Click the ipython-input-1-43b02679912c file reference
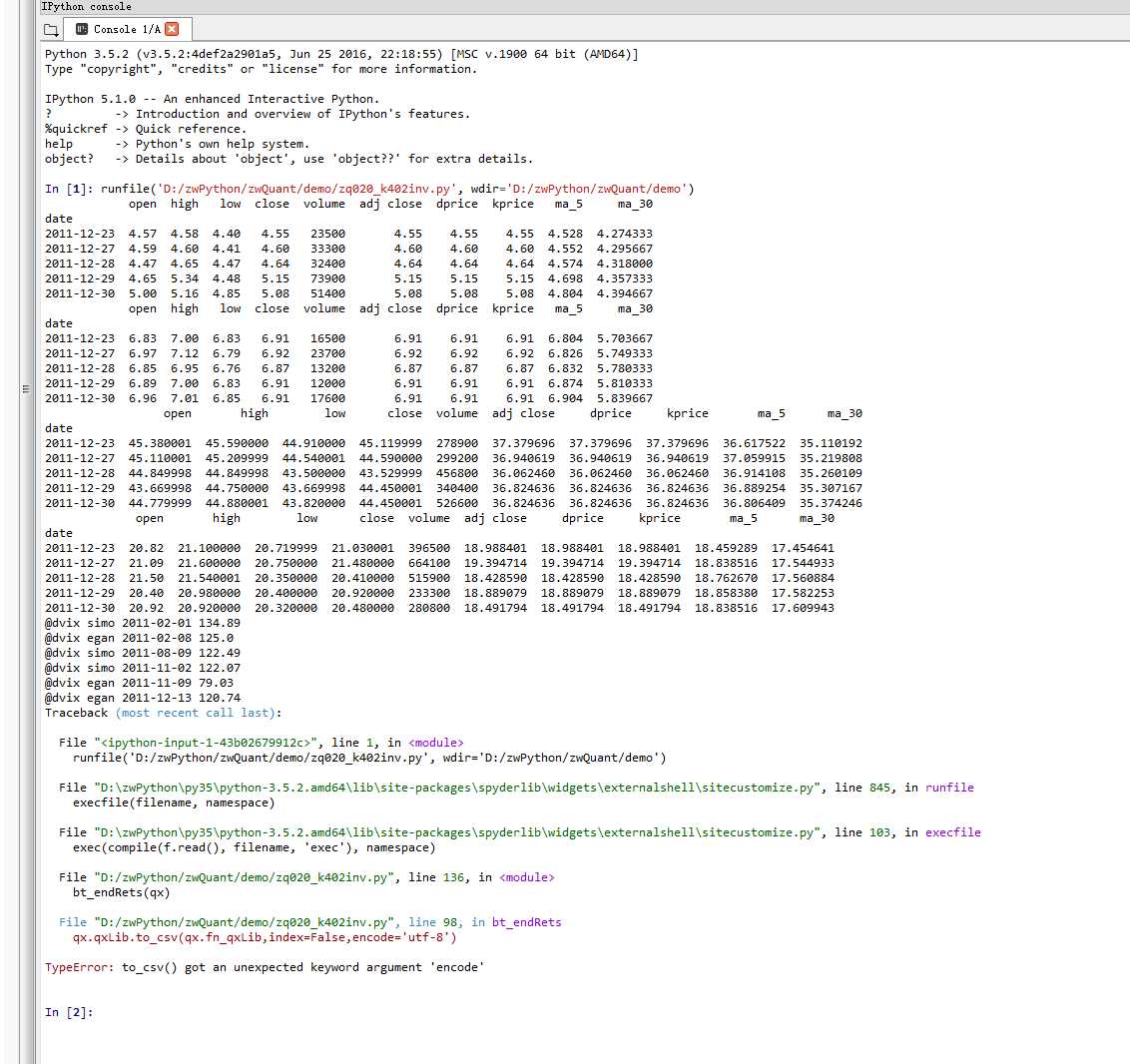The width and height of the screenshot is (1130, 1064). pos(206,743)
